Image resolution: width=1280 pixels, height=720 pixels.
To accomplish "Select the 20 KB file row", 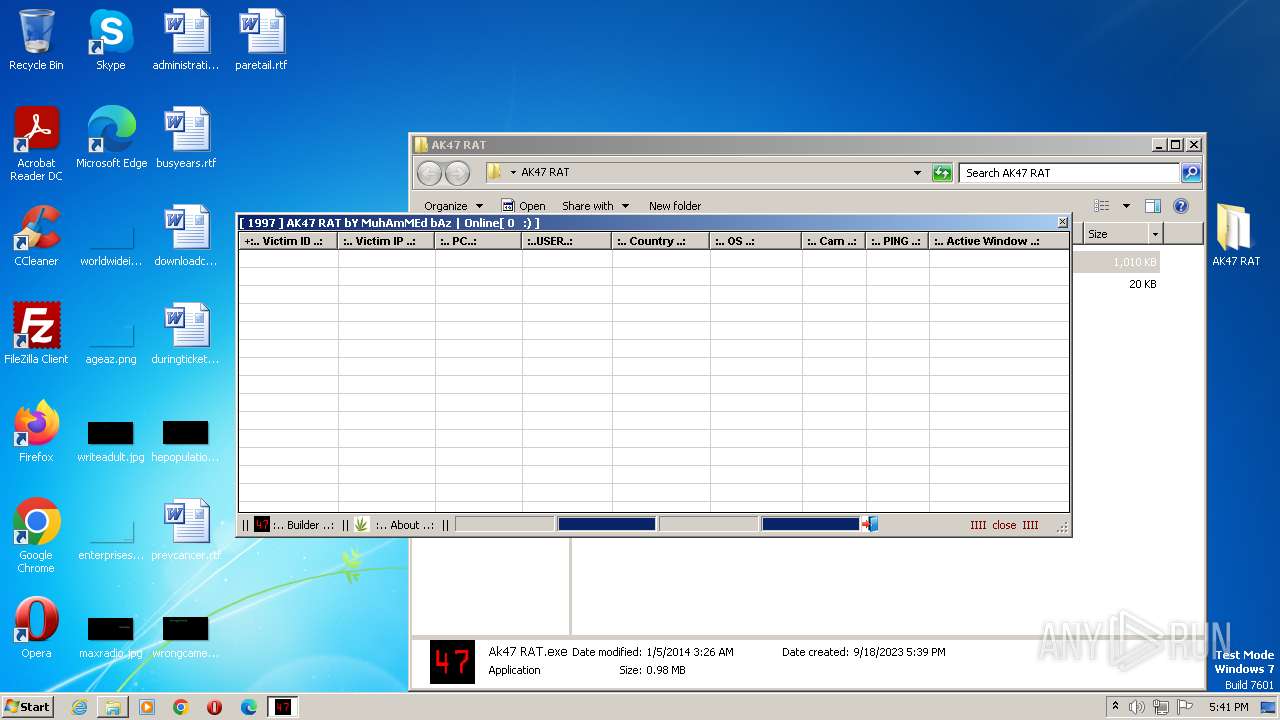I will click(1117, 284).
